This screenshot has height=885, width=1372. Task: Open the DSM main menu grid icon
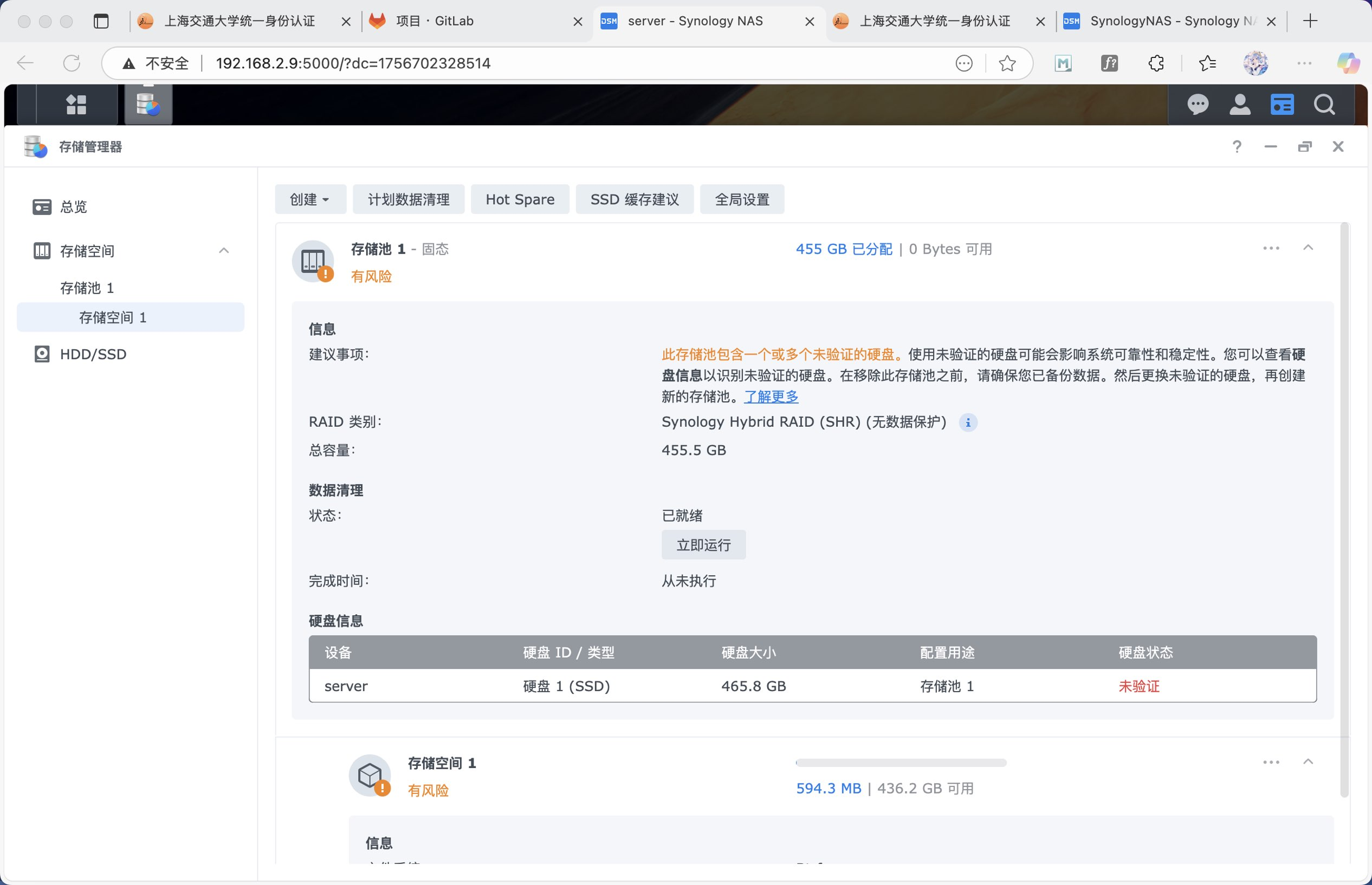(76, 105)
